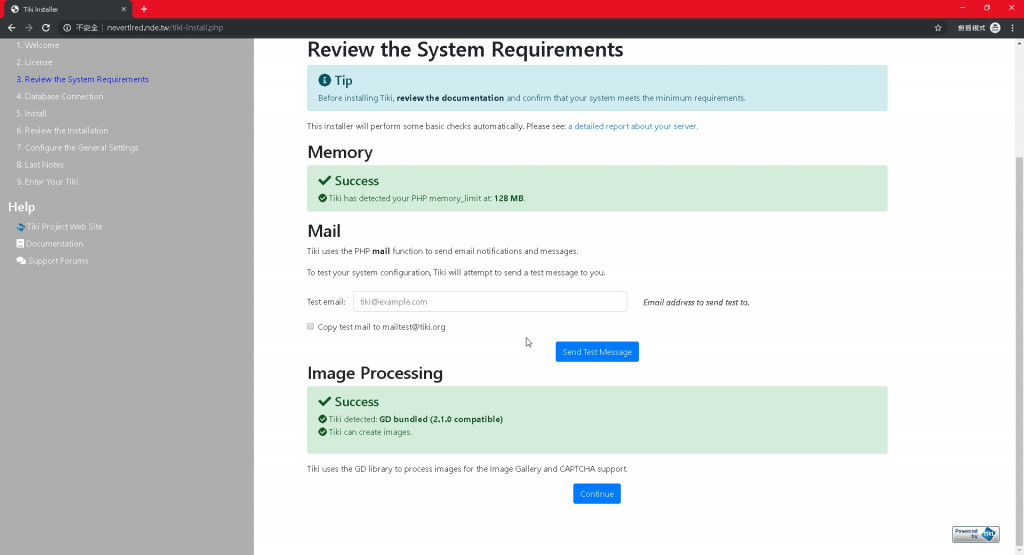Screen dimensions: 1024x555
Task: Click the not-secure site info icon
Action: (67, 27)
